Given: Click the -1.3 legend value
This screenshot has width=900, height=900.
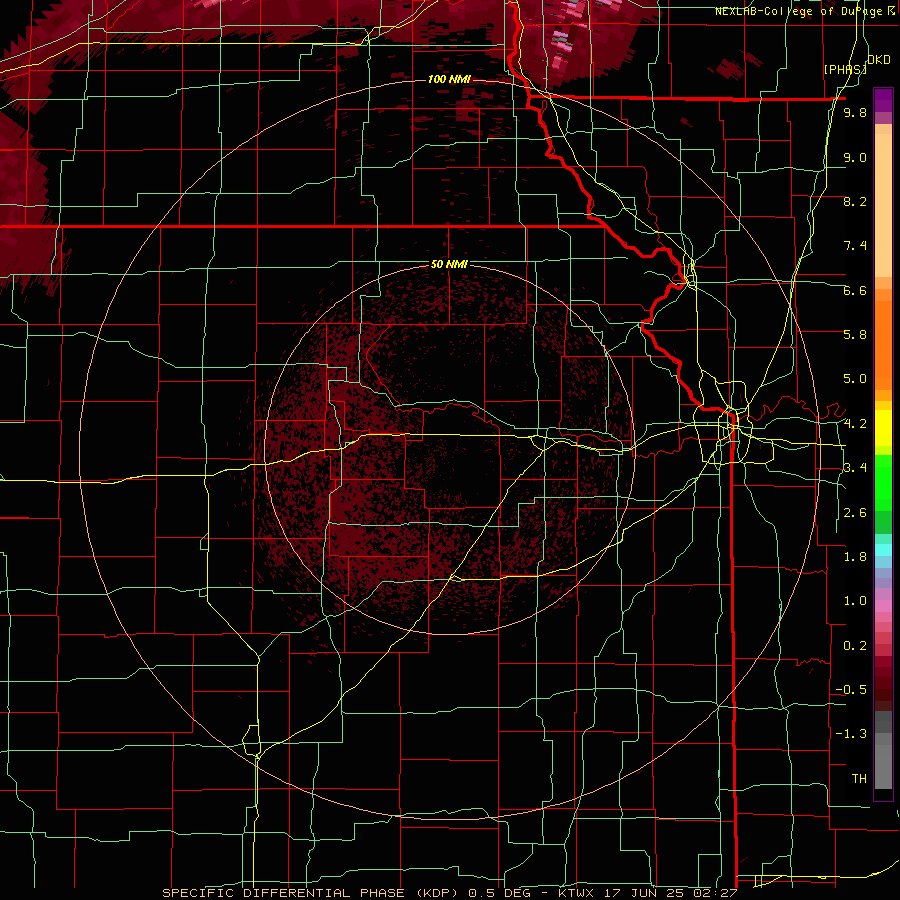Looking at the screenshot, I should 851,734.
